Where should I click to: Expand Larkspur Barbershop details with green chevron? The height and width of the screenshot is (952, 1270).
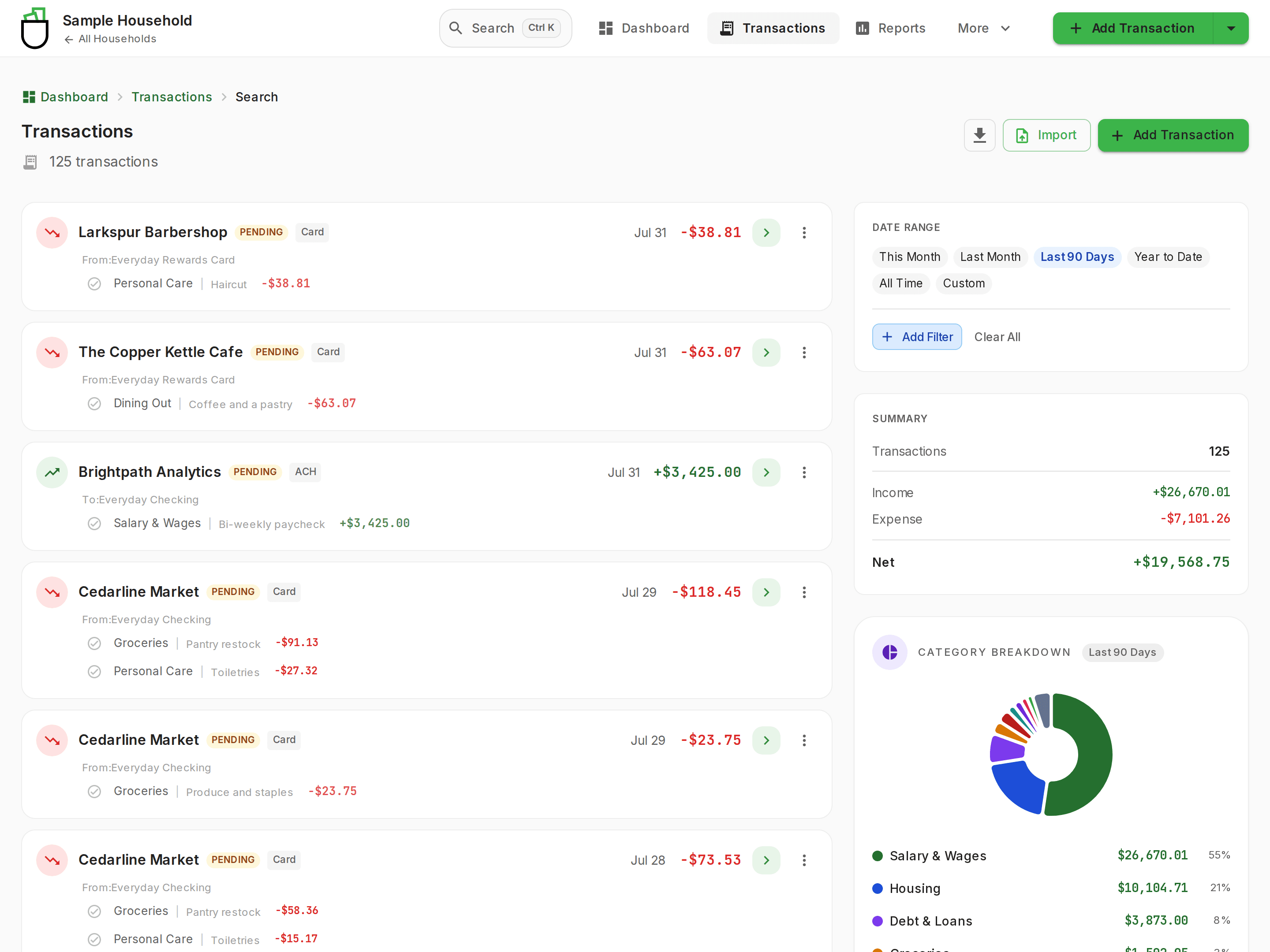coord(766,232)
